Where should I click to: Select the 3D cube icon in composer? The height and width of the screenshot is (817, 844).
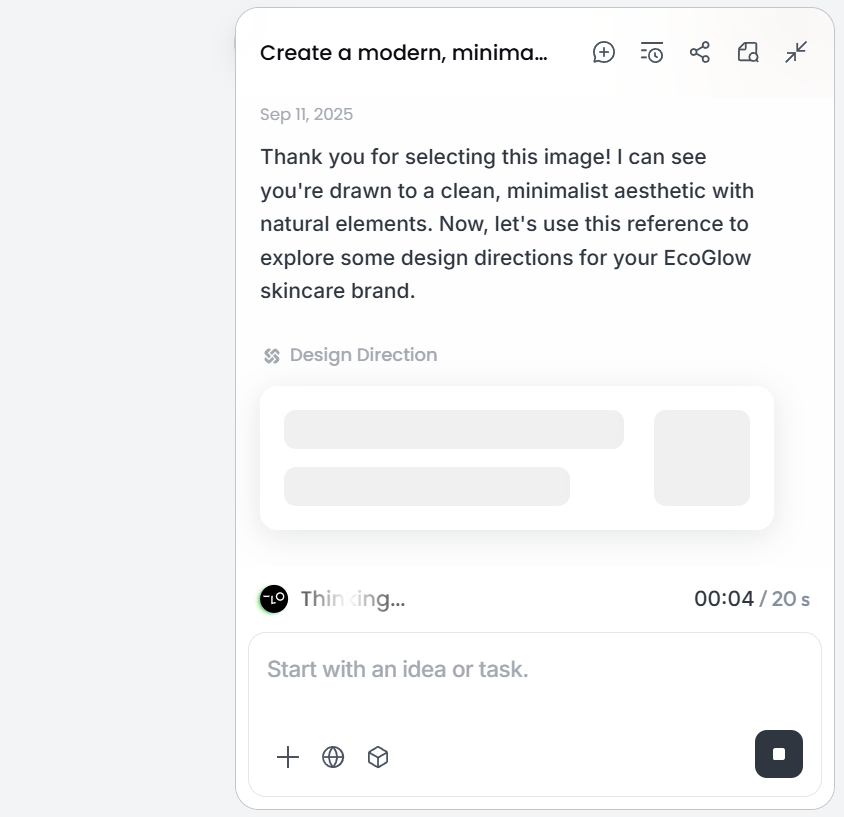click(378, 757)
